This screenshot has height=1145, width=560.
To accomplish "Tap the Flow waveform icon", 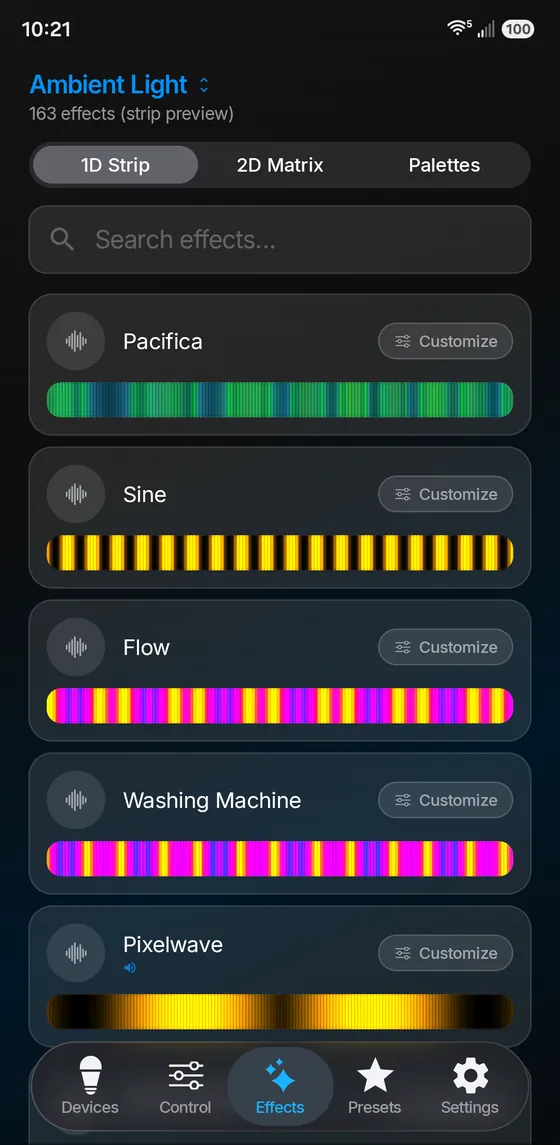I will click(76, 647).
